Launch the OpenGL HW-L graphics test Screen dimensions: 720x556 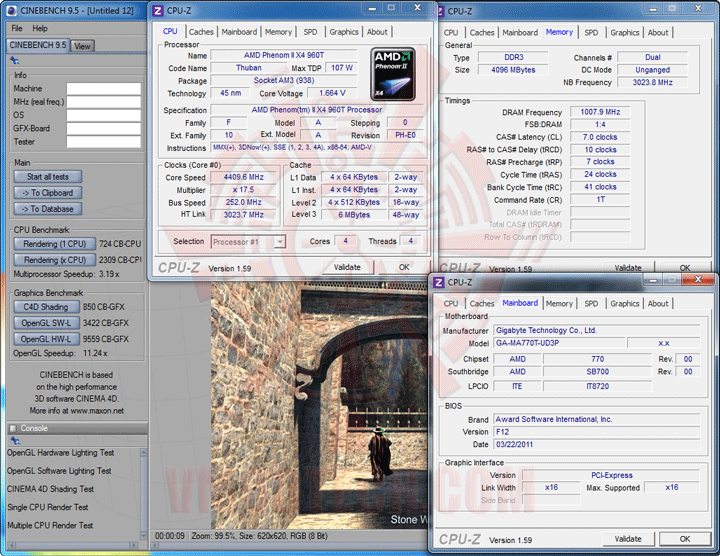[x=46, y=339]
